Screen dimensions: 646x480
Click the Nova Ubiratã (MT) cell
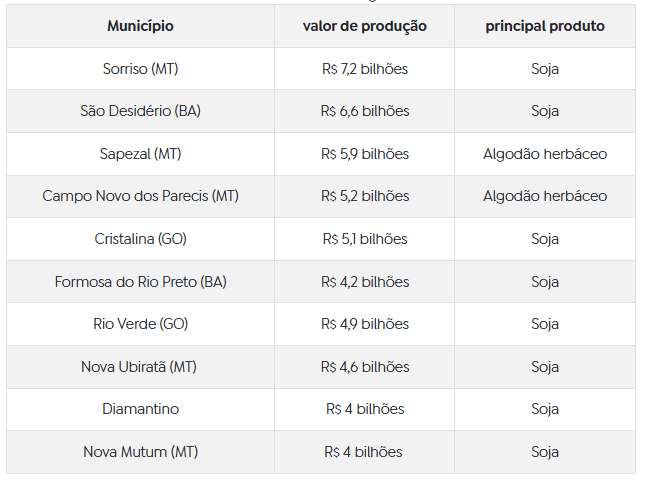tap(140, 367)
